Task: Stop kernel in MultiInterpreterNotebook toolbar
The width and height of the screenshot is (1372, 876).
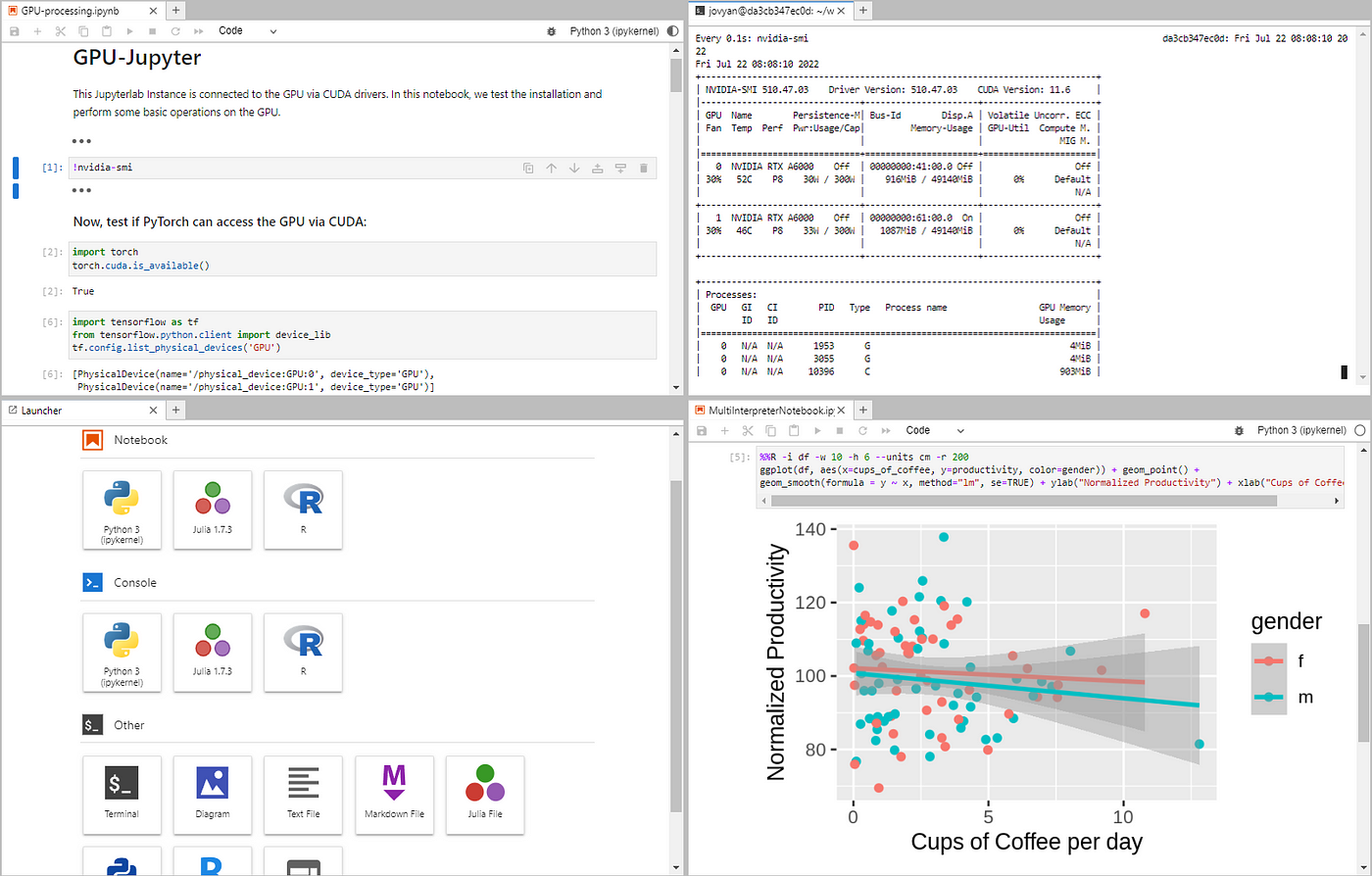Action: click(840, 430)
